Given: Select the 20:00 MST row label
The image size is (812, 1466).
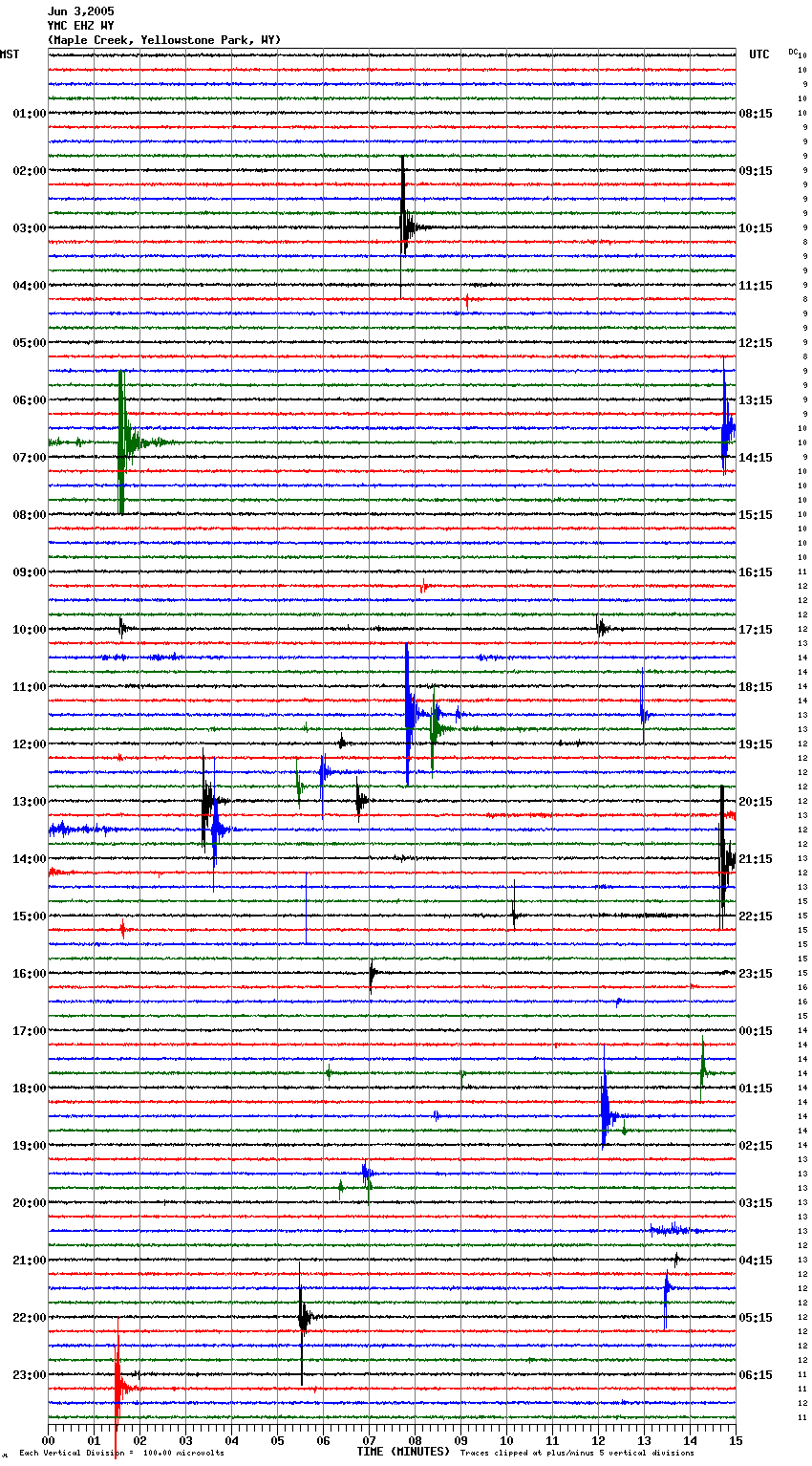Looking at the screenshot, I should (x=29, y=1203).
